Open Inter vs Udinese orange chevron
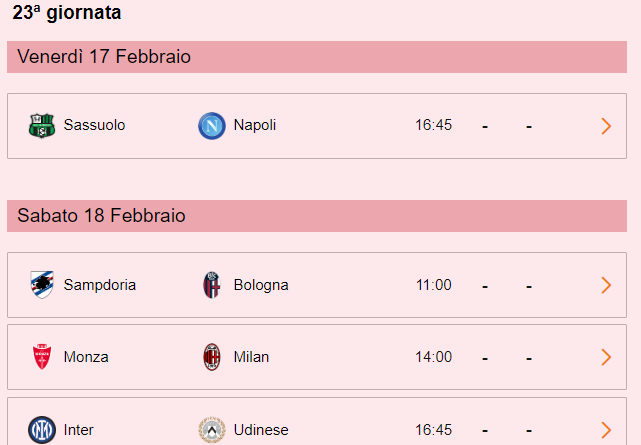The height and width of the screenshot is (445, 641). pyautogui.click(x=606, y=430)
